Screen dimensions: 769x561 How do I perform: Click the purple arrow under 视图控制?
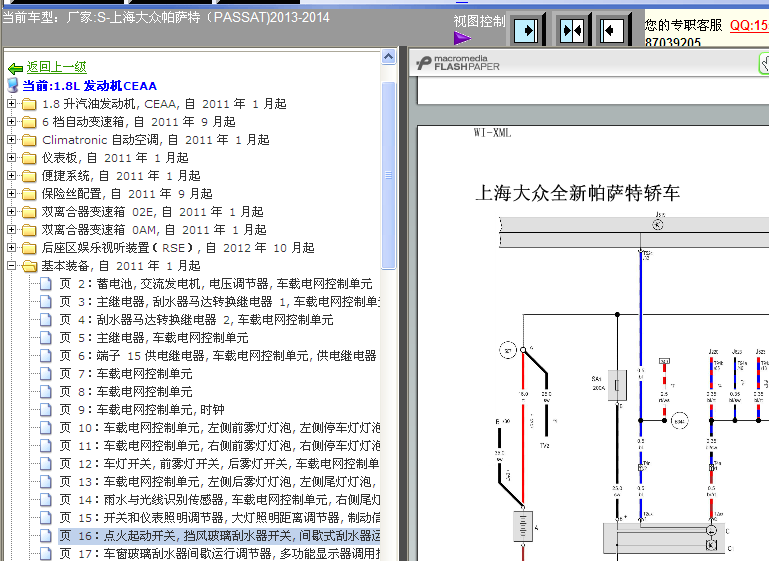click(x=462, y=38)
